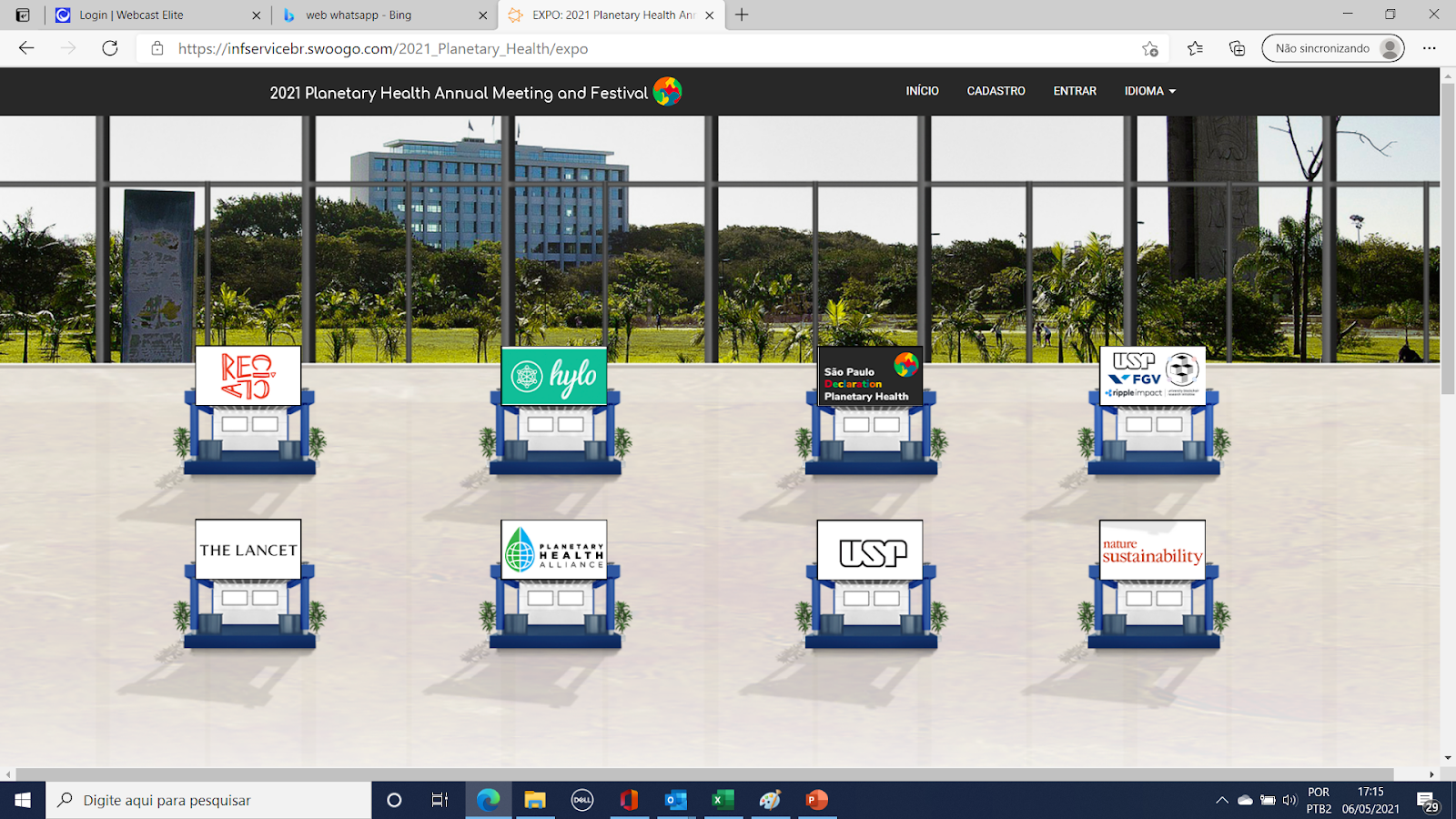This screenshot has width=1456, height=819.
Task: Switch POR PTB2 input language
Action: tap(1319, 800)
